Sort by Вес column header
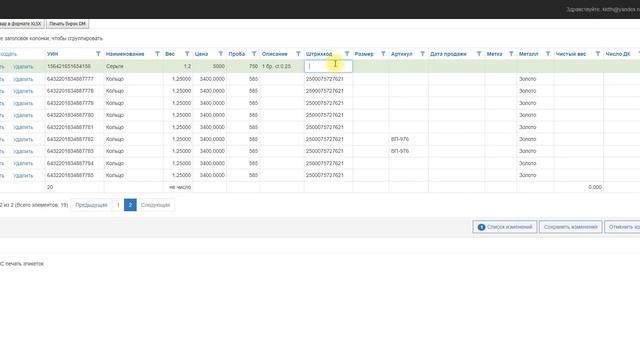The height and width of the screenshot is (360, 640). click(x=170, y=54)
